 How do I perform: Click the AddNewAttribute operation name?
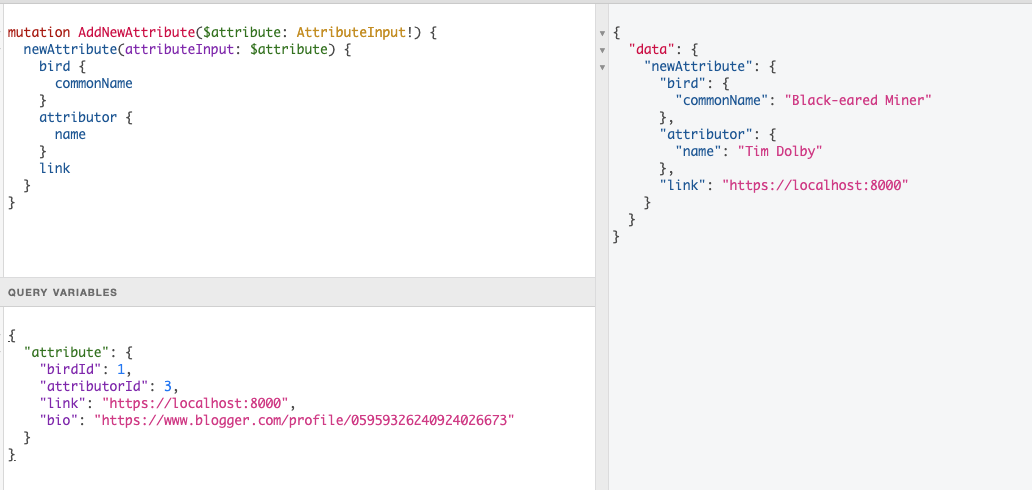(137, 32)
